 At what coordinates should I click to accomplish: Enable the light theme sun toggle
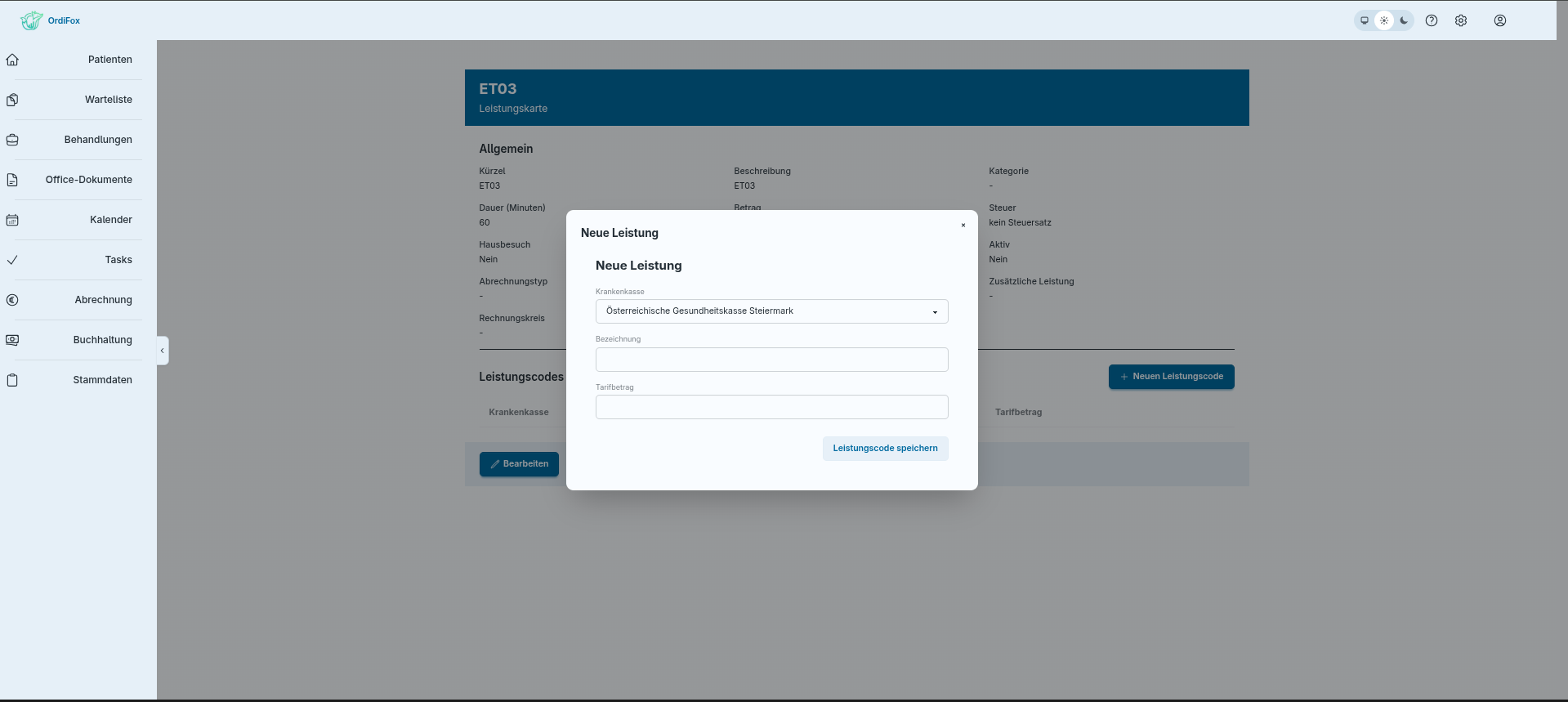(1384, 20)
